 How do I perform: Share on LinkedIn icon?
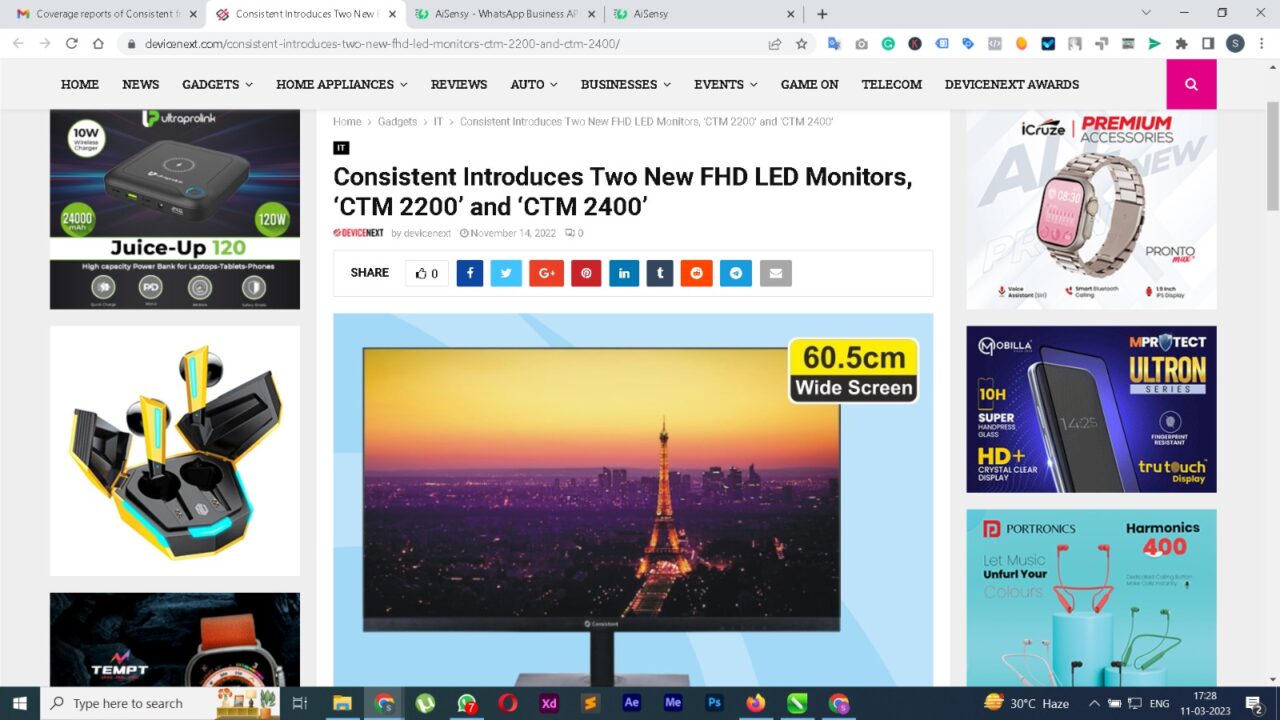[624, 273]
